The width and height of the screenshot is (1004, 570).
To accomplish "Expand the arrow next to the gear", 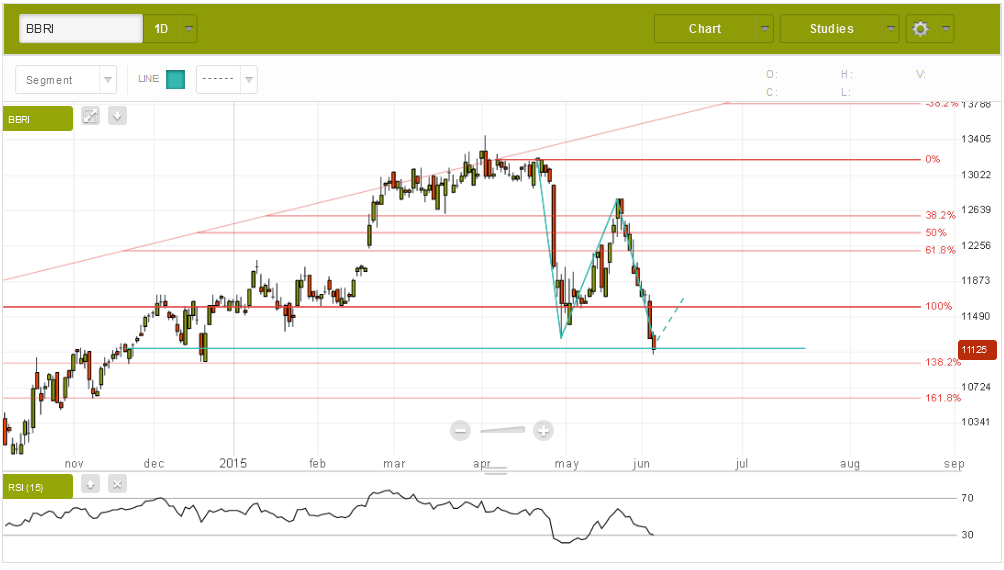I will pos(946,29).
